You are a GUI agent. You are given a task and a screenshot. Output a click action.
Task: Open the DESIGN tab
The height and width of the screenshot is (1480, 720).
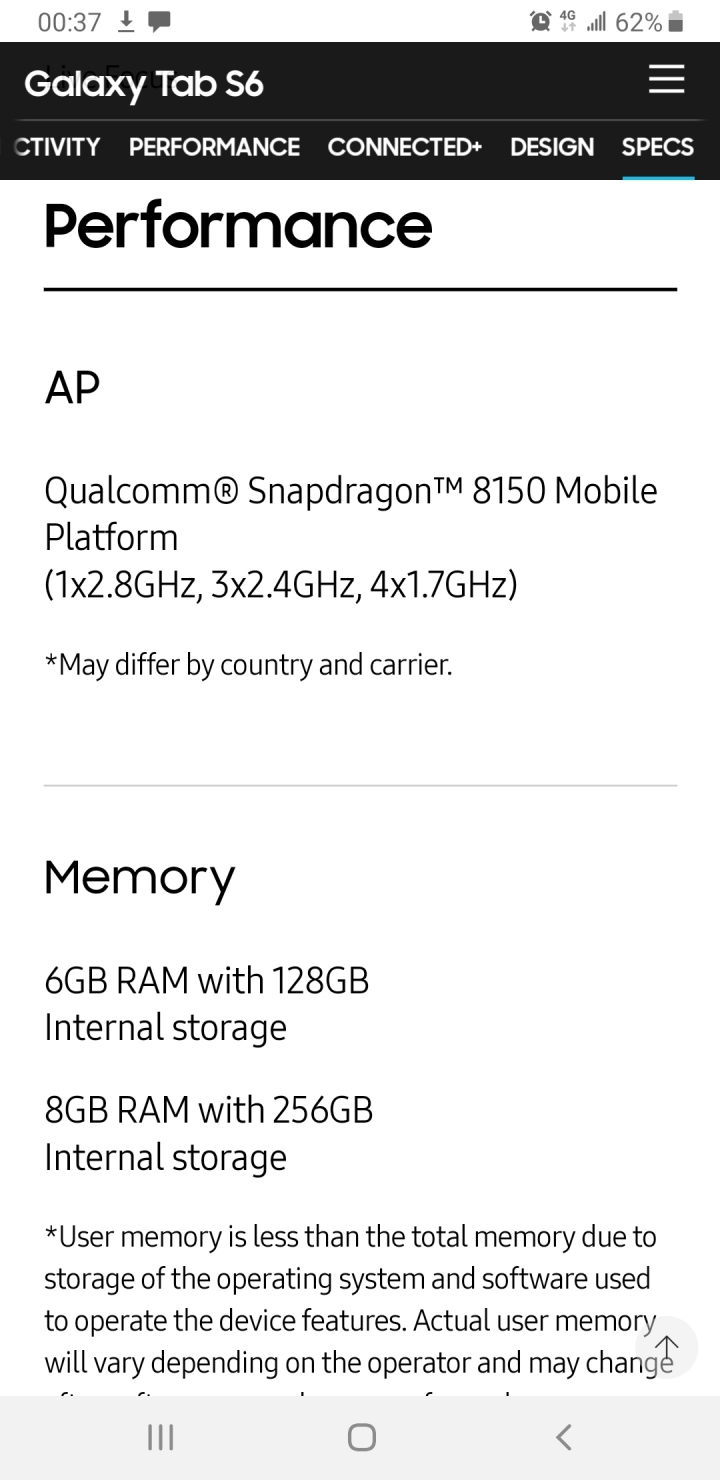click(552, 147)
